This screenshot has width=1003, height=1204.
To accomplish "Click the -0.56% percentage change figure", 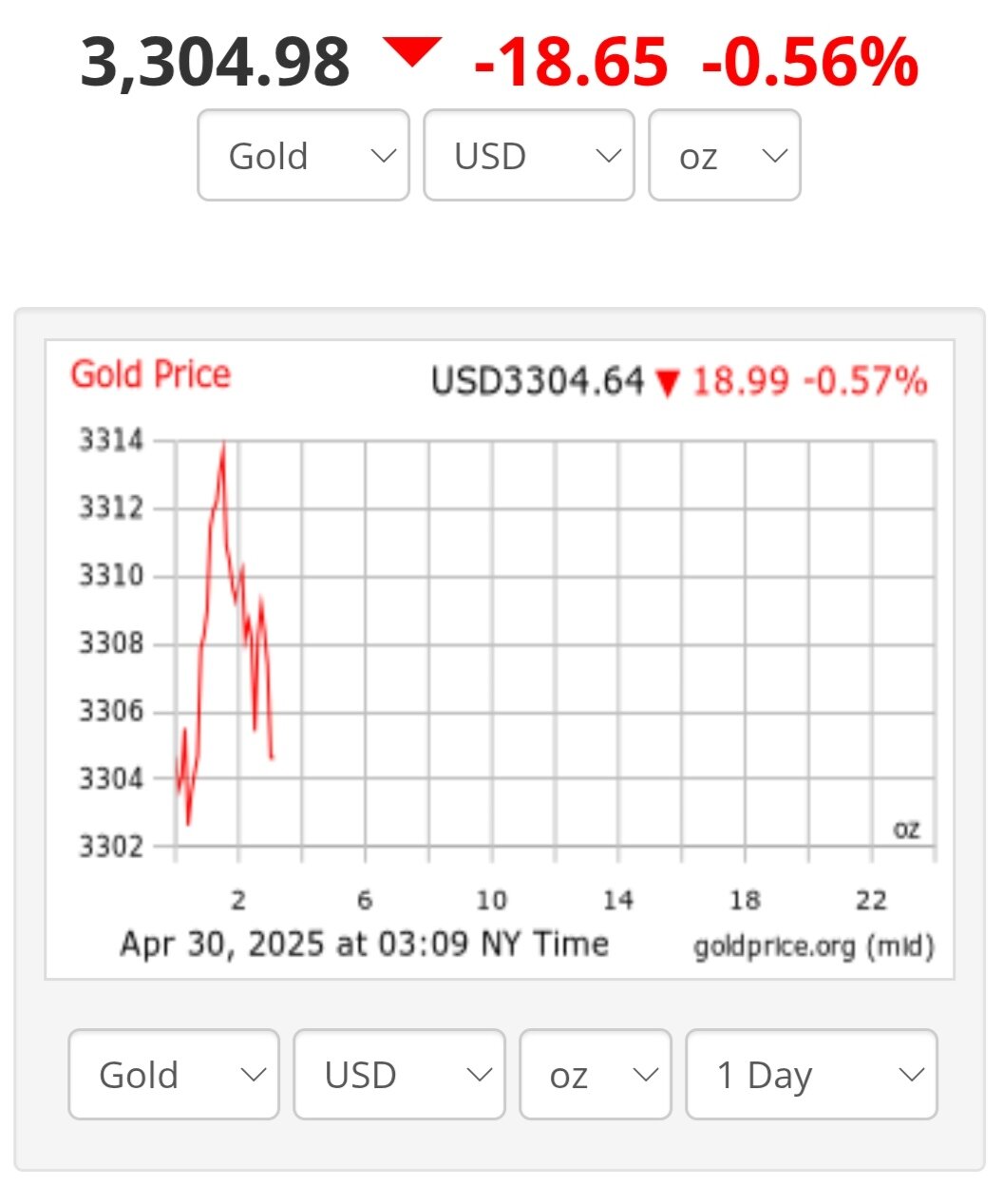I will [x=810, y=63].
